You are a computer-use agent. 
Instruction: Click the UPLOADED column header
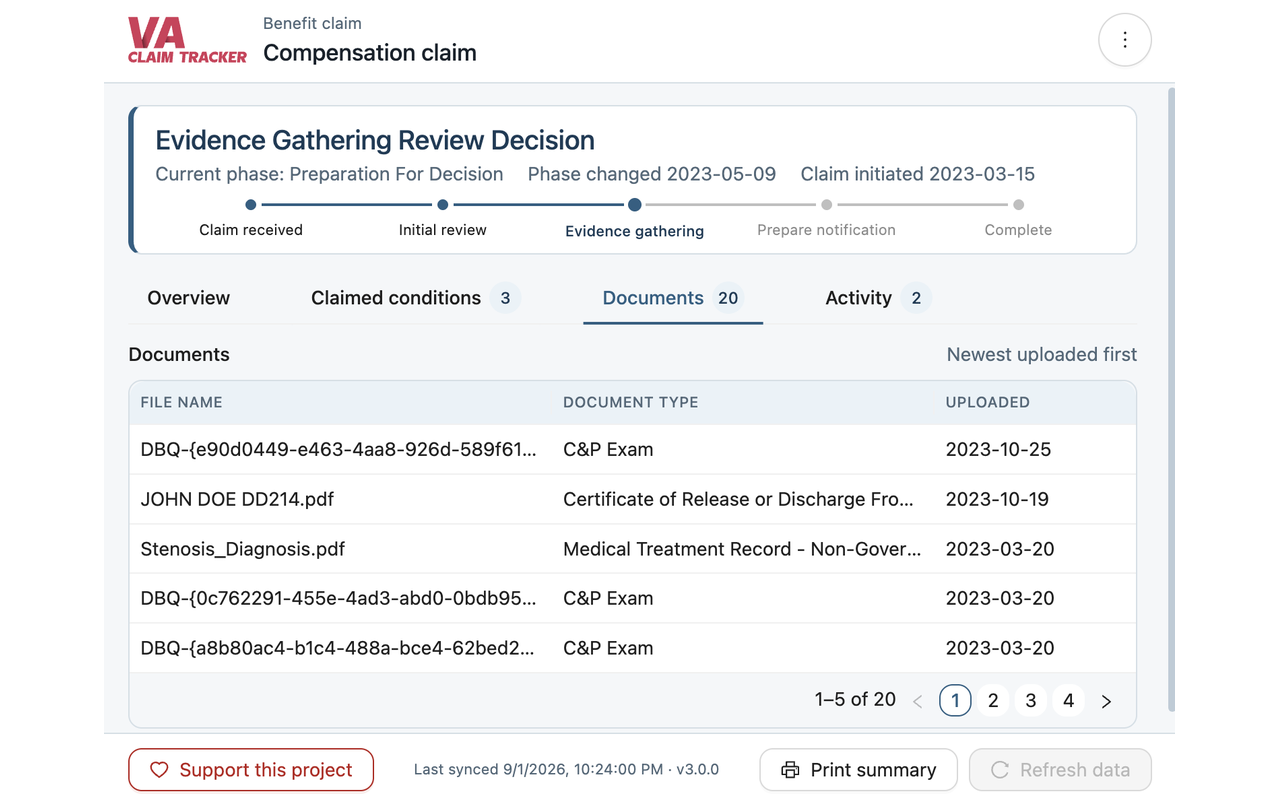tap(988, 402)
